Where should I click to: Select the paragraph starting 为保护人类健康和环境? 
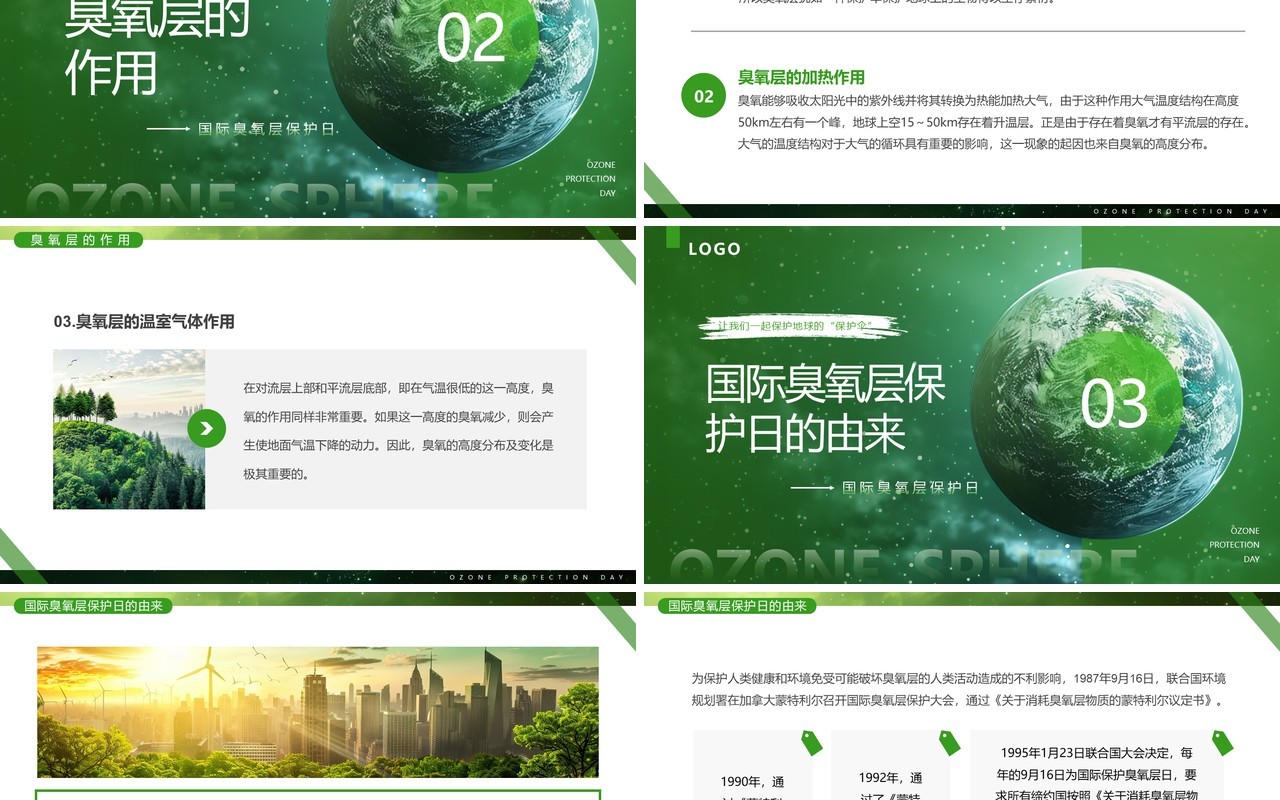(958, 689)
